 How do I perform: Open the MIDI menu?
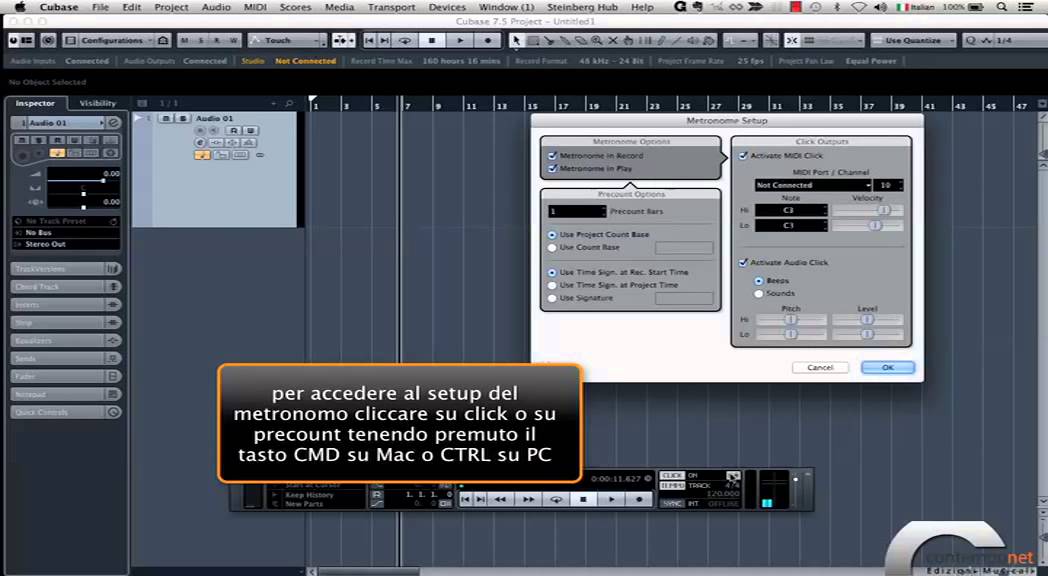255,7
